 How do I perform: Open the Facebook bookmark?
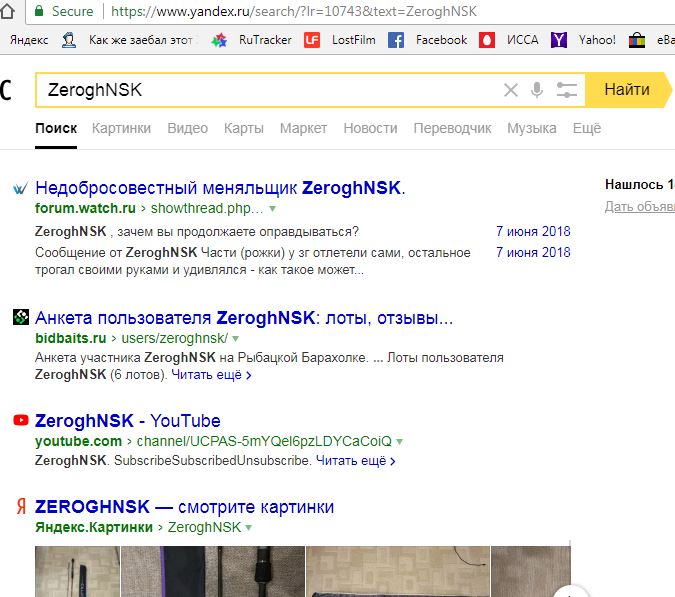[x=427, y=40]
